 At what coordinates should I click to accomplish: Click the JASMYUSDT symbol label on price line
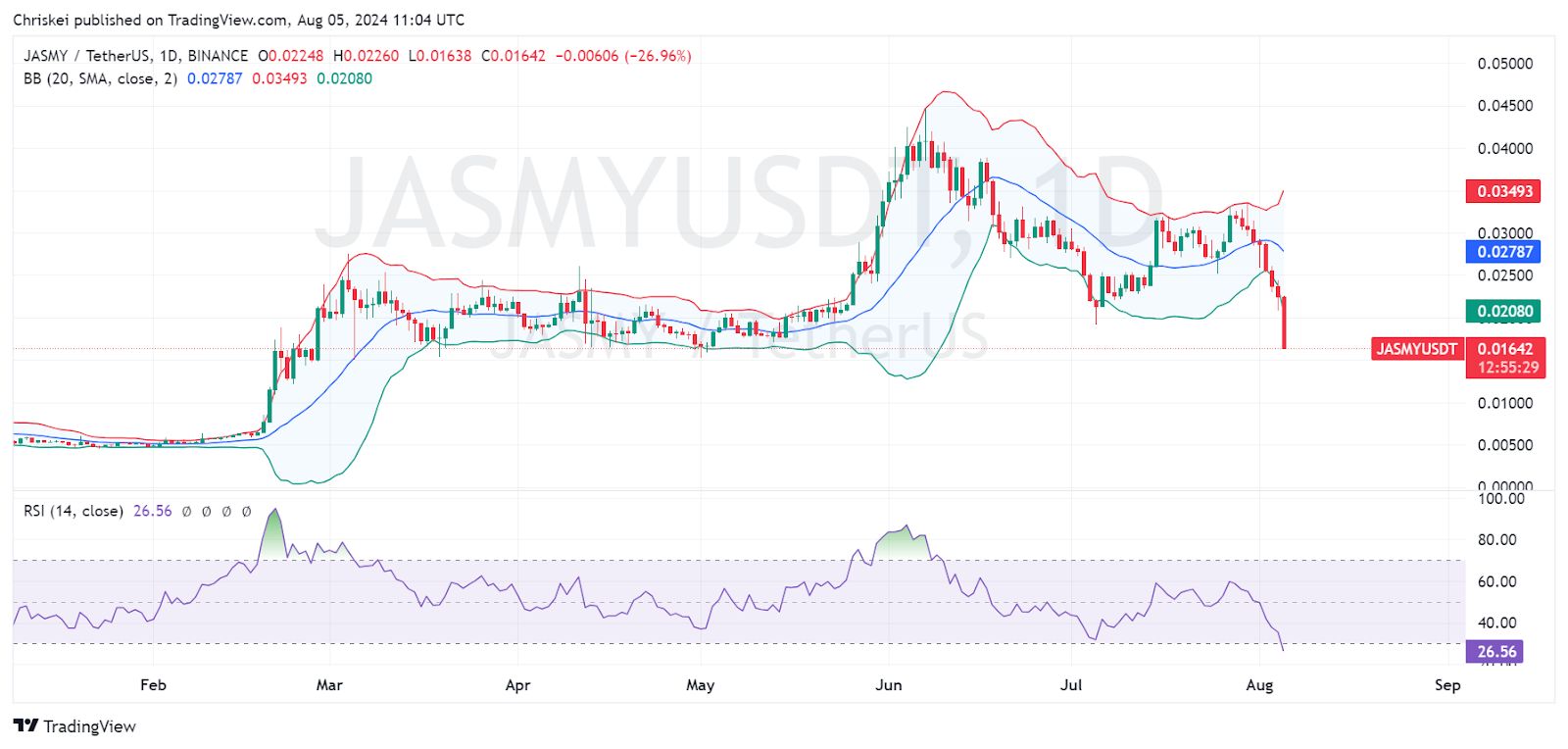pyautogui.click(x=1417, y=349)
